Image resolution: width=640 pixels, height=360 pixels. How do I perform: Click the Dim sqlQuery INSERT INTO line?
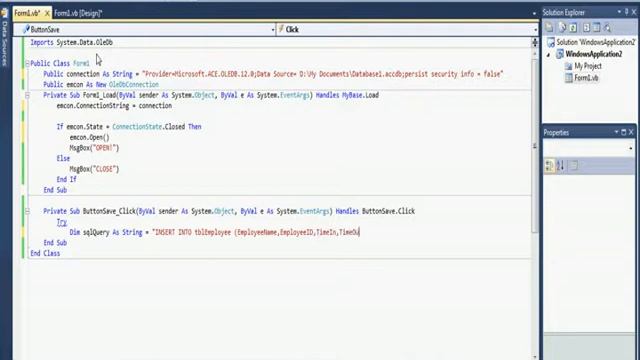(214, 233)
